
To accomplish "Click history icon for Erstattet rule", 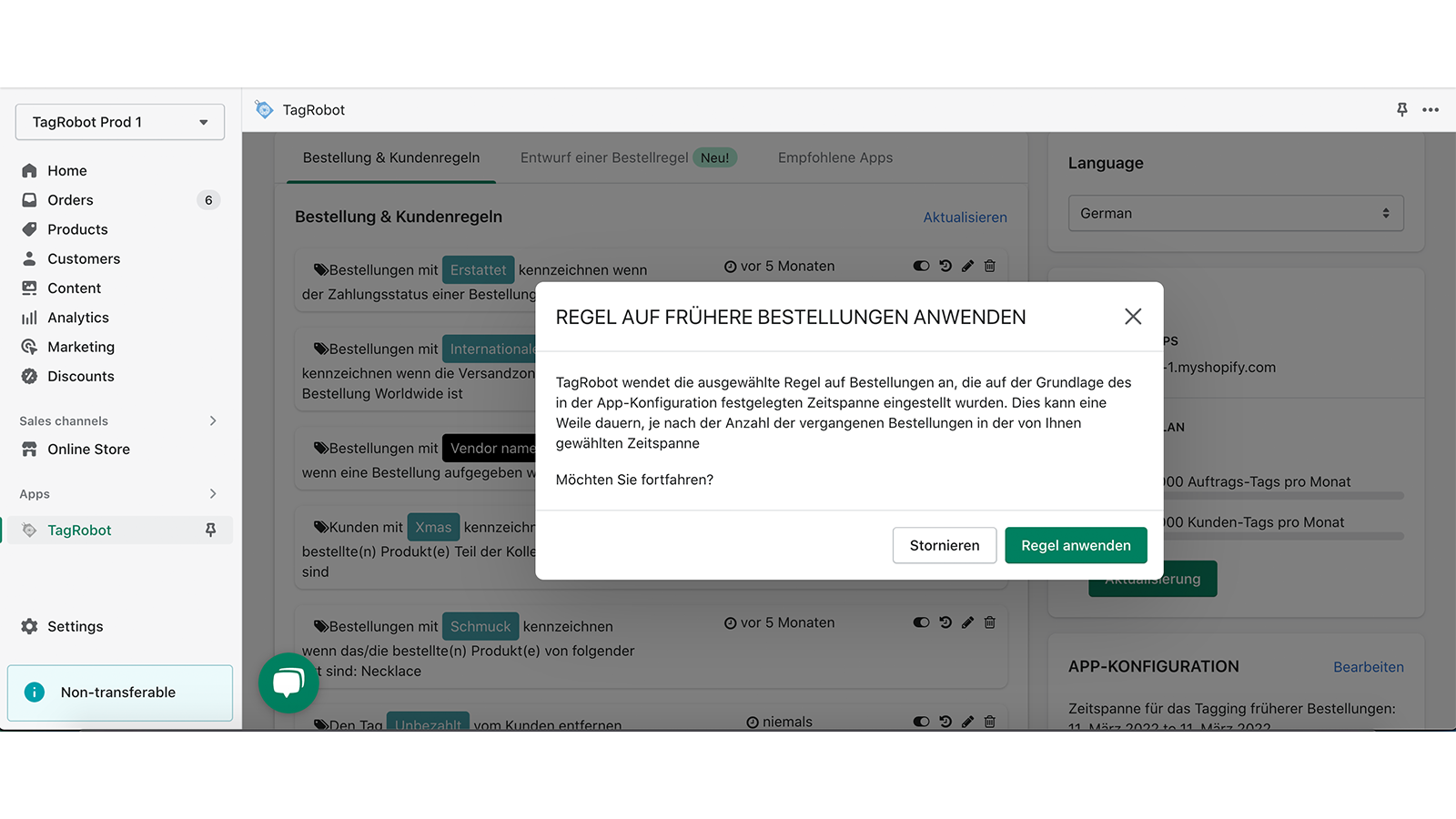I will coord(945,266).
